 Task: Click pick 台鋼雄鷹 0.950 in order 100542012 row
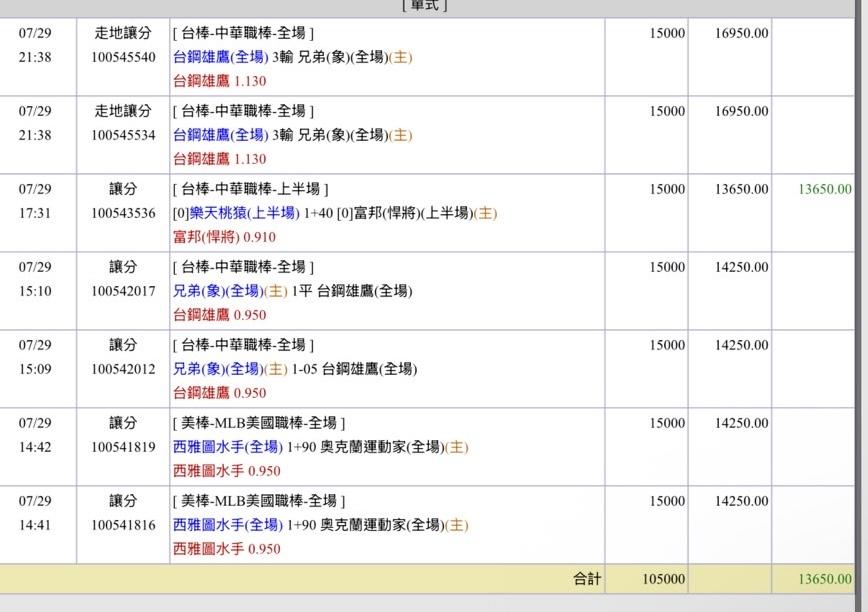pos(219,393)
